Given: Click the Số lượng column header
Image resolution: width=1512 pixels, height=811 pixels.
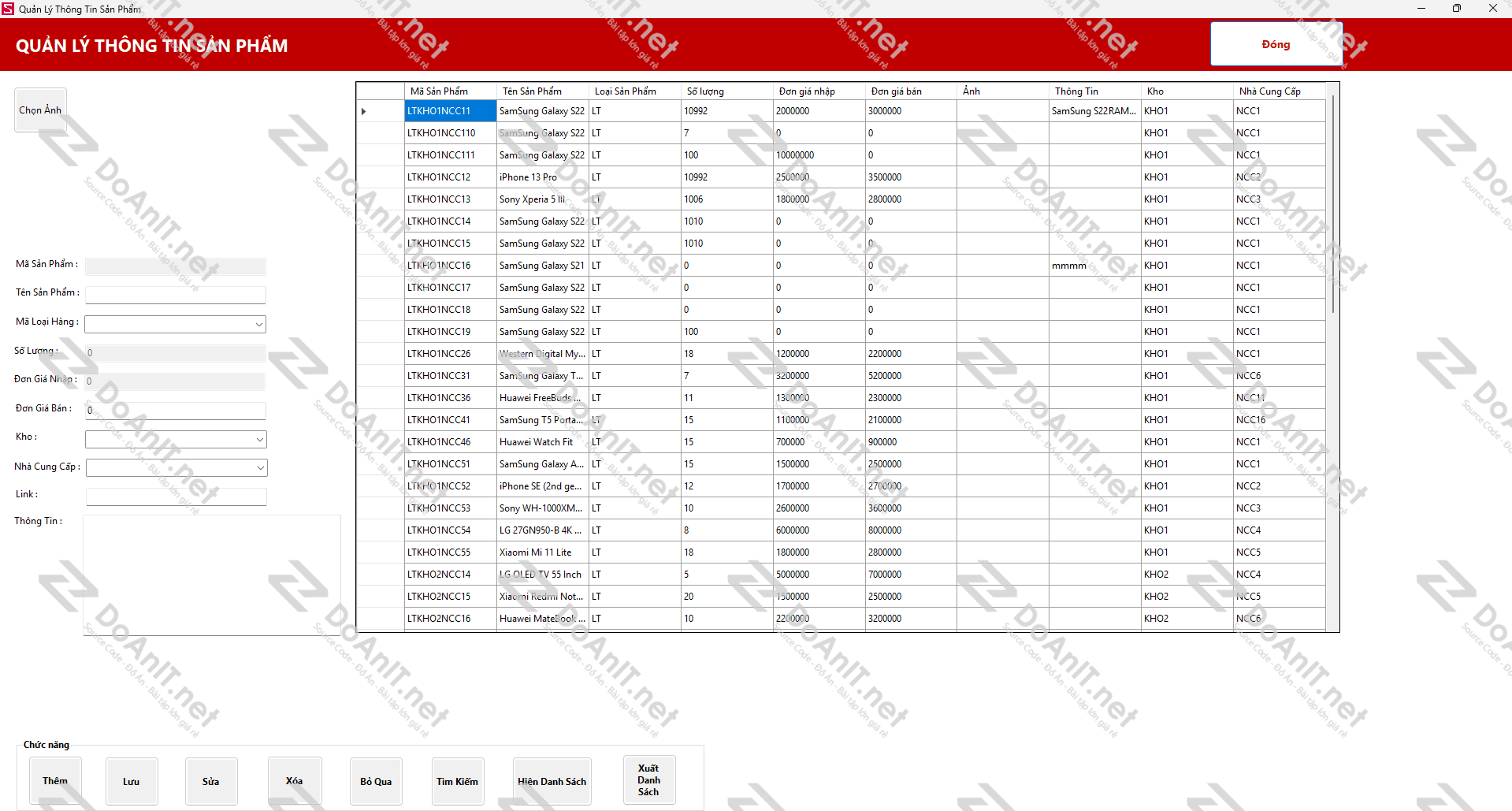Looking at the screenshot, I should [x=727, y=91].
